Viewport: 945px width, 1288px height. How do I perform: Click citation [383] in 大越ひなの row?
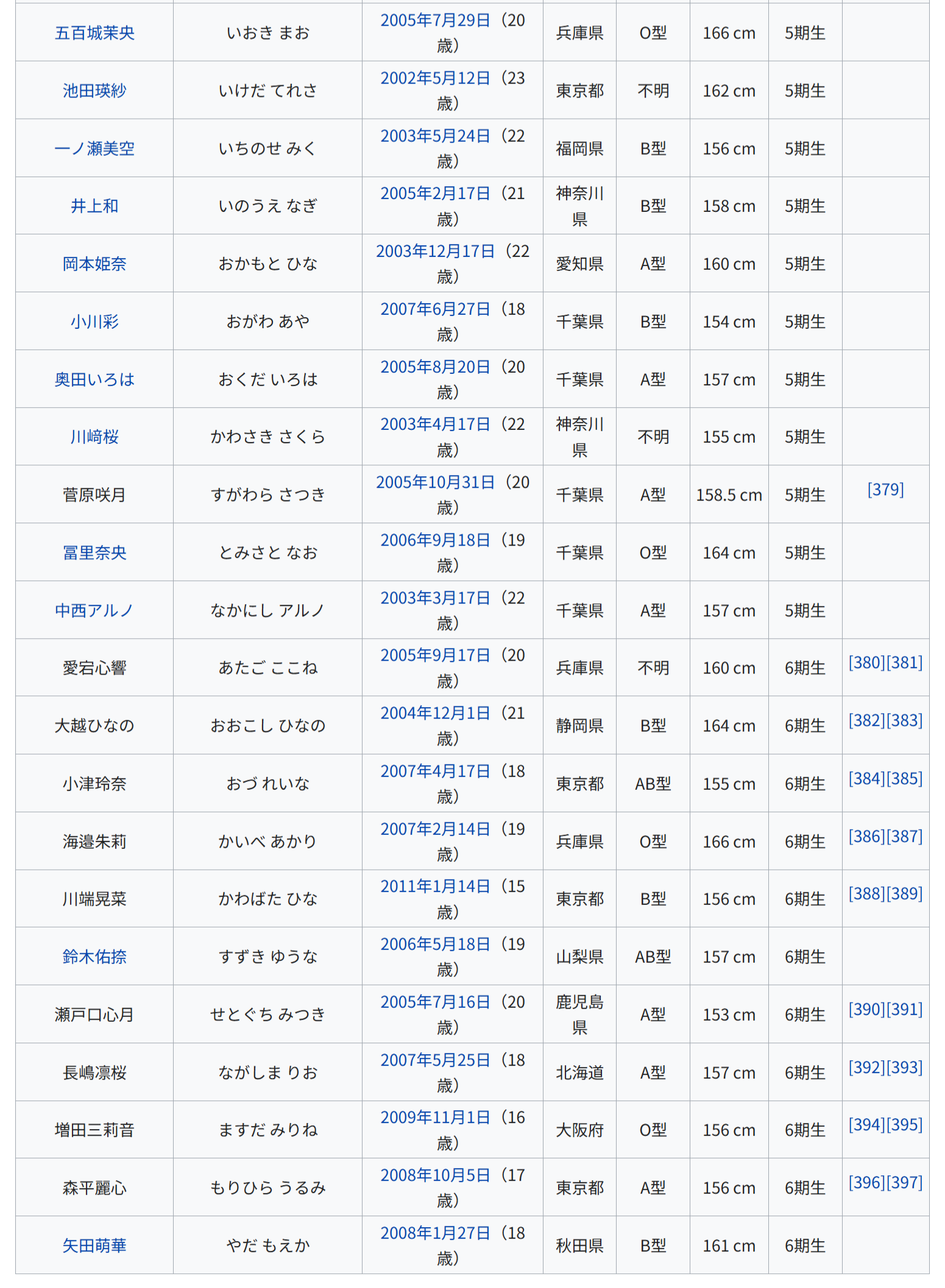tap(904, 720)
